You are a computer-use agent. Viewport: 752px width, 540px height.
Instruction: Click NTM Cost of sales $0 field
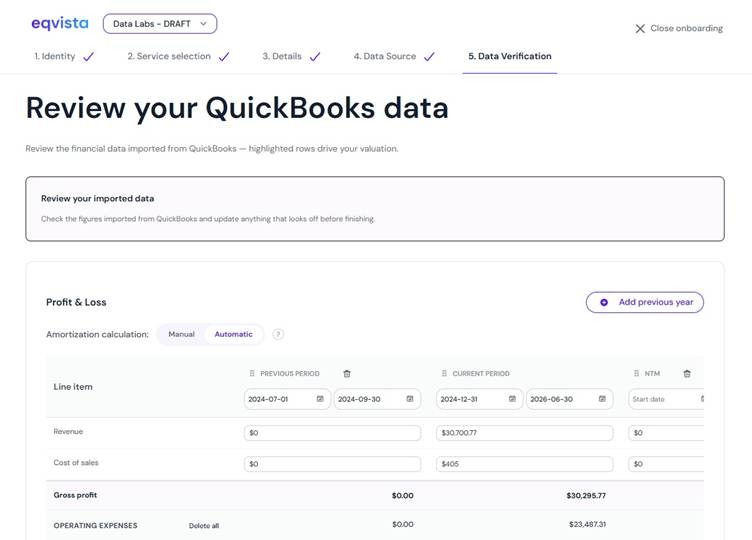(666, 464)
